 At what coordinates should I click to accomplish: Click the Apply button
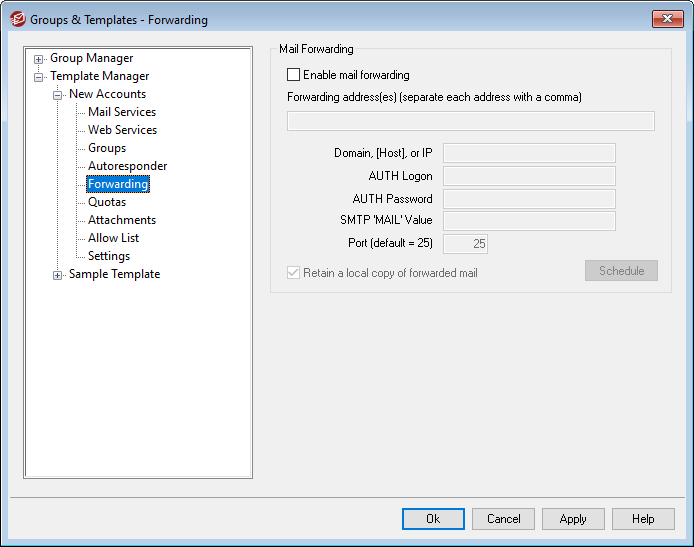(573, 519)
